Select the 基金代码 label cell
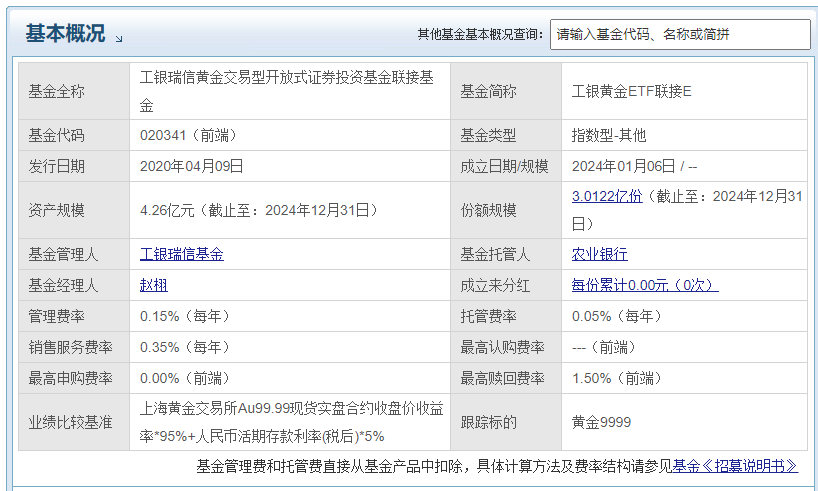This screenshot has width=818, height=491. tap(74, 135)
